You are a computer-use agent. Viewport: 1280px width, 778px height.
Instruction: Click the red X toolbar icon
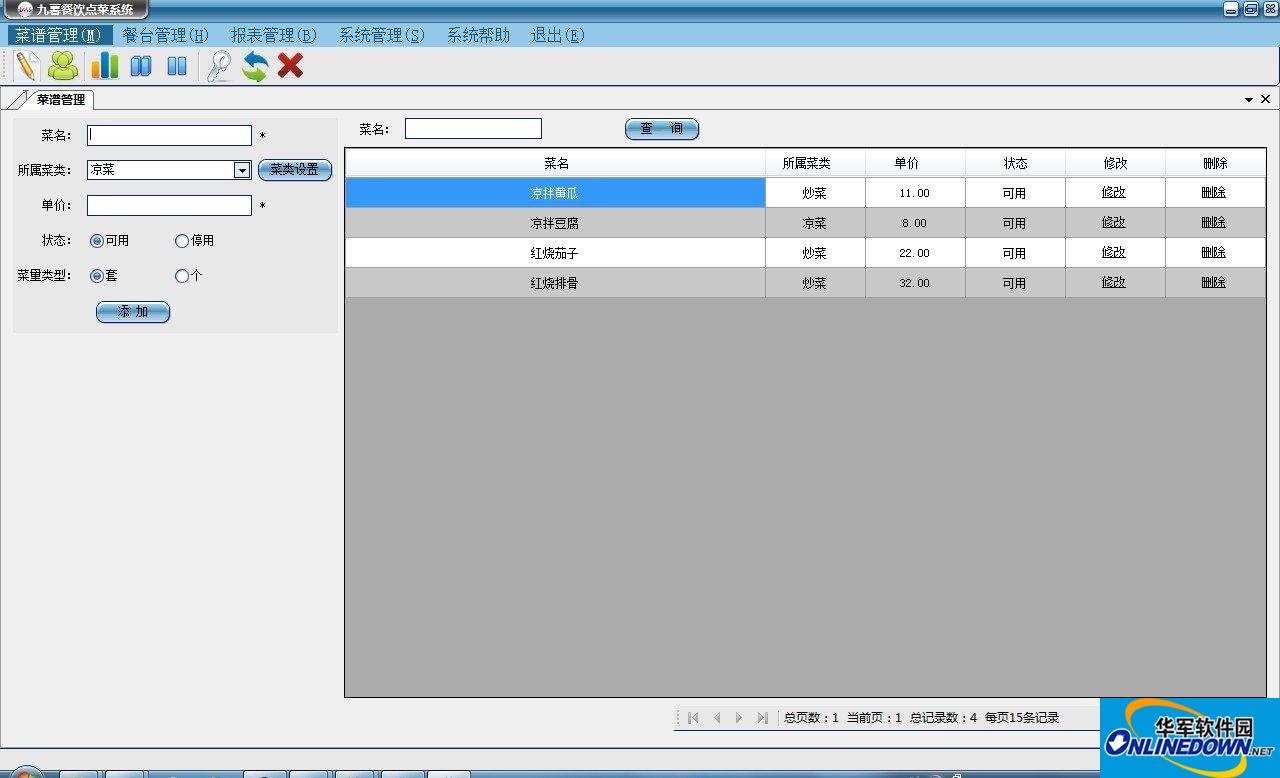coord(290,66)
